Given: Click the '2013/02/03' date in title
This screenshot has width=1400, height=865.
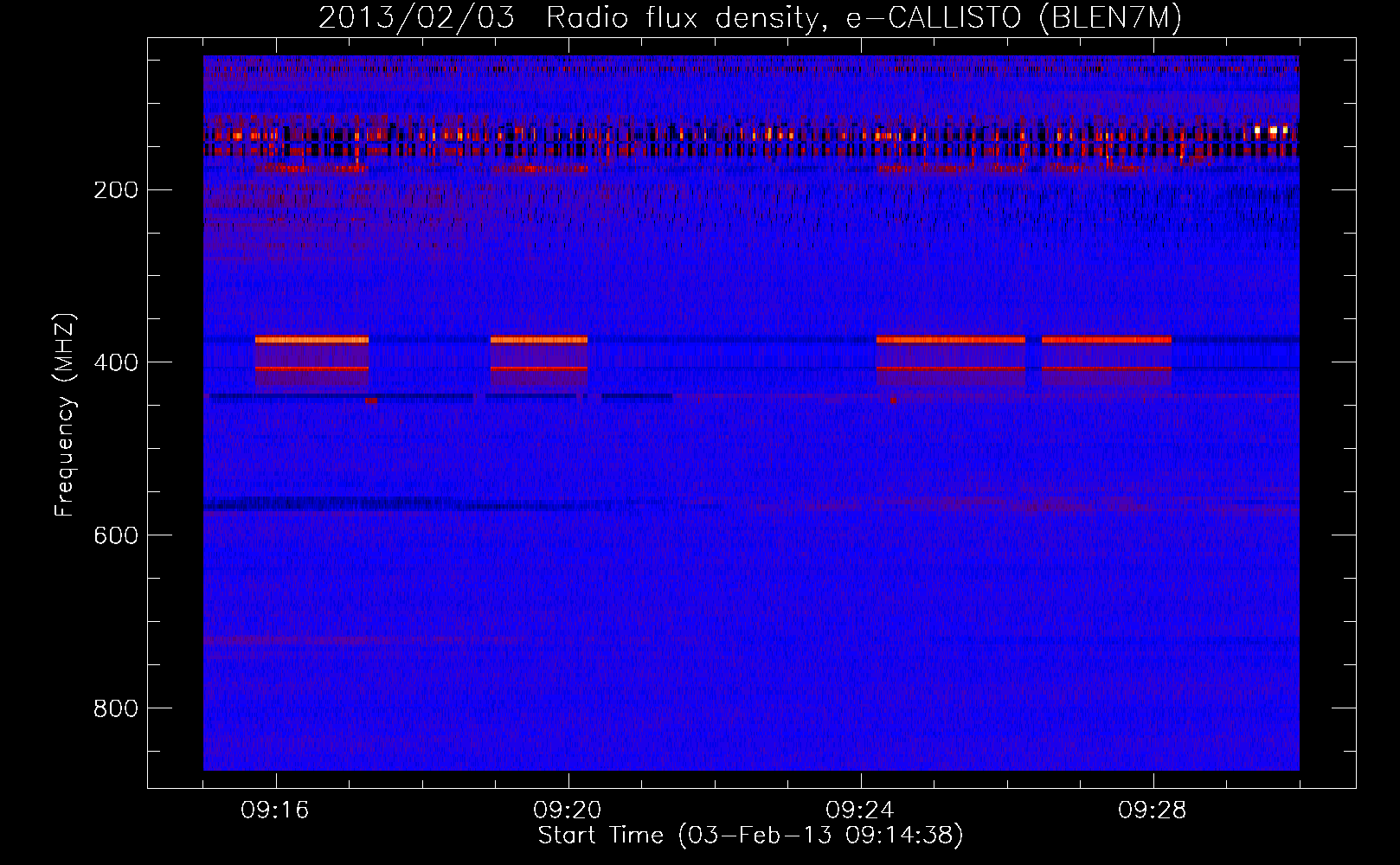Looking at the screenshot, I should tap(416, 18).
